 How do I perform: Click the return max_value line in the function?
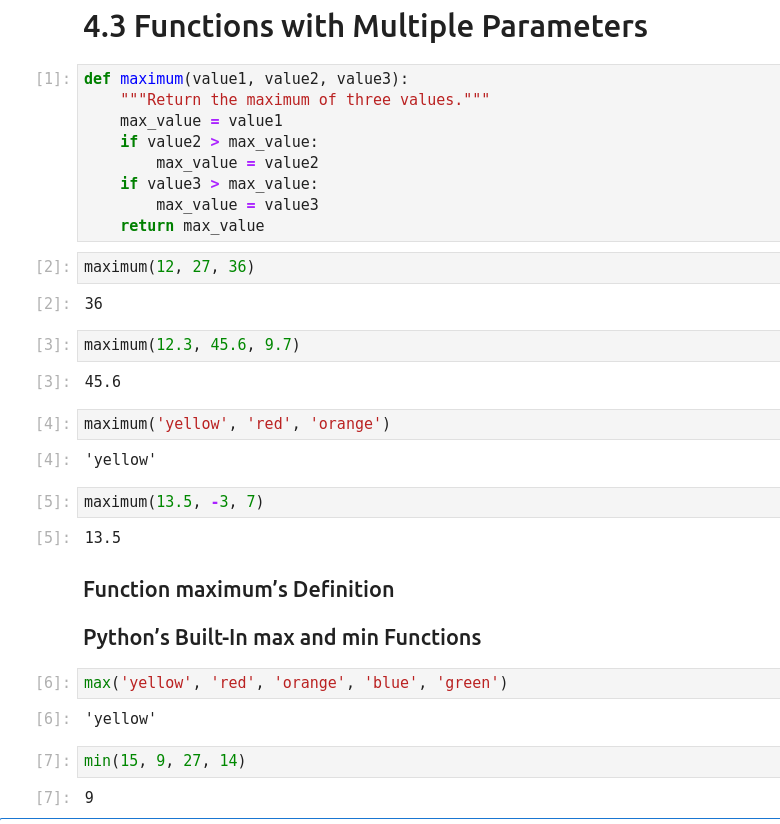192,226
